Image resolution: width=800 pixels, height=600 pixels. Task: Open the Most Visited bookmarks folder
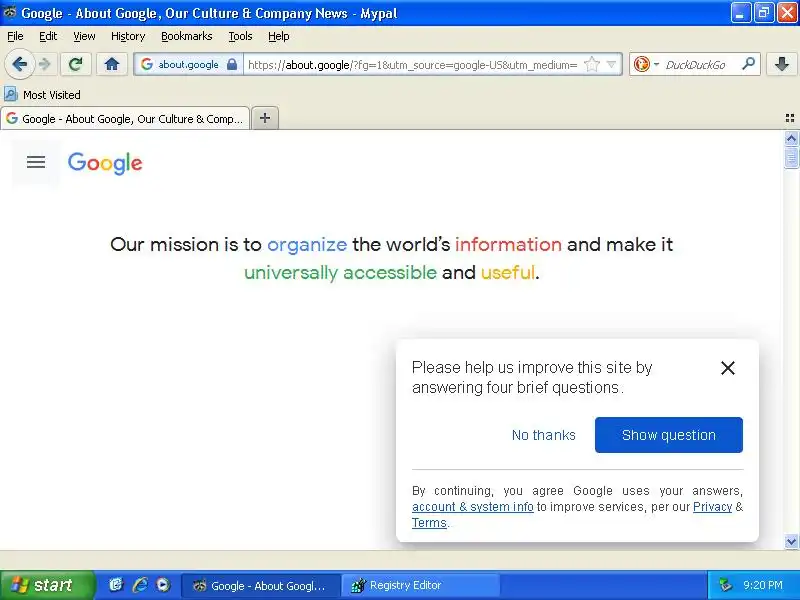click(x=42, y=95)
